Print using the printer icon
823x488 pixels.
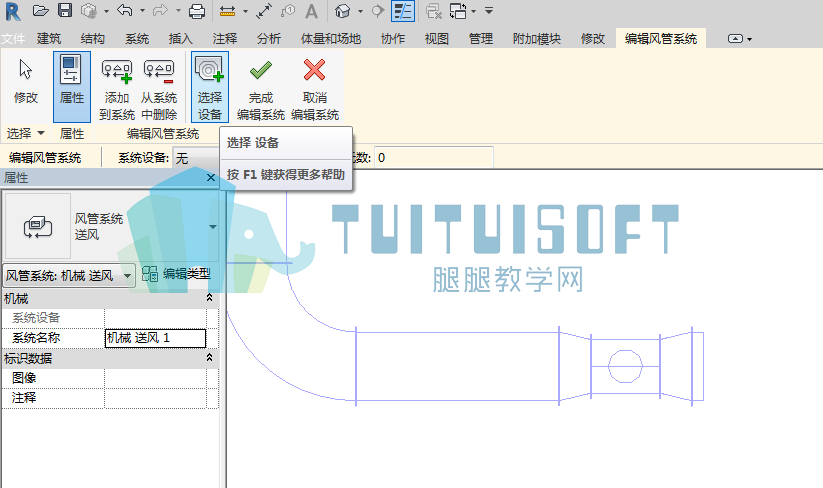197,10
